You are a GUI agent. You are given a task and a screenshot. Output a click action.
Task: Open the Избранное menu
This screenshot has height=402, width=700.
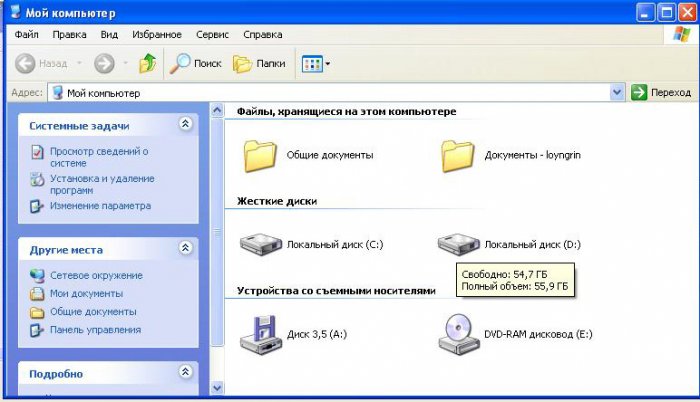click(x=157, y=34)
